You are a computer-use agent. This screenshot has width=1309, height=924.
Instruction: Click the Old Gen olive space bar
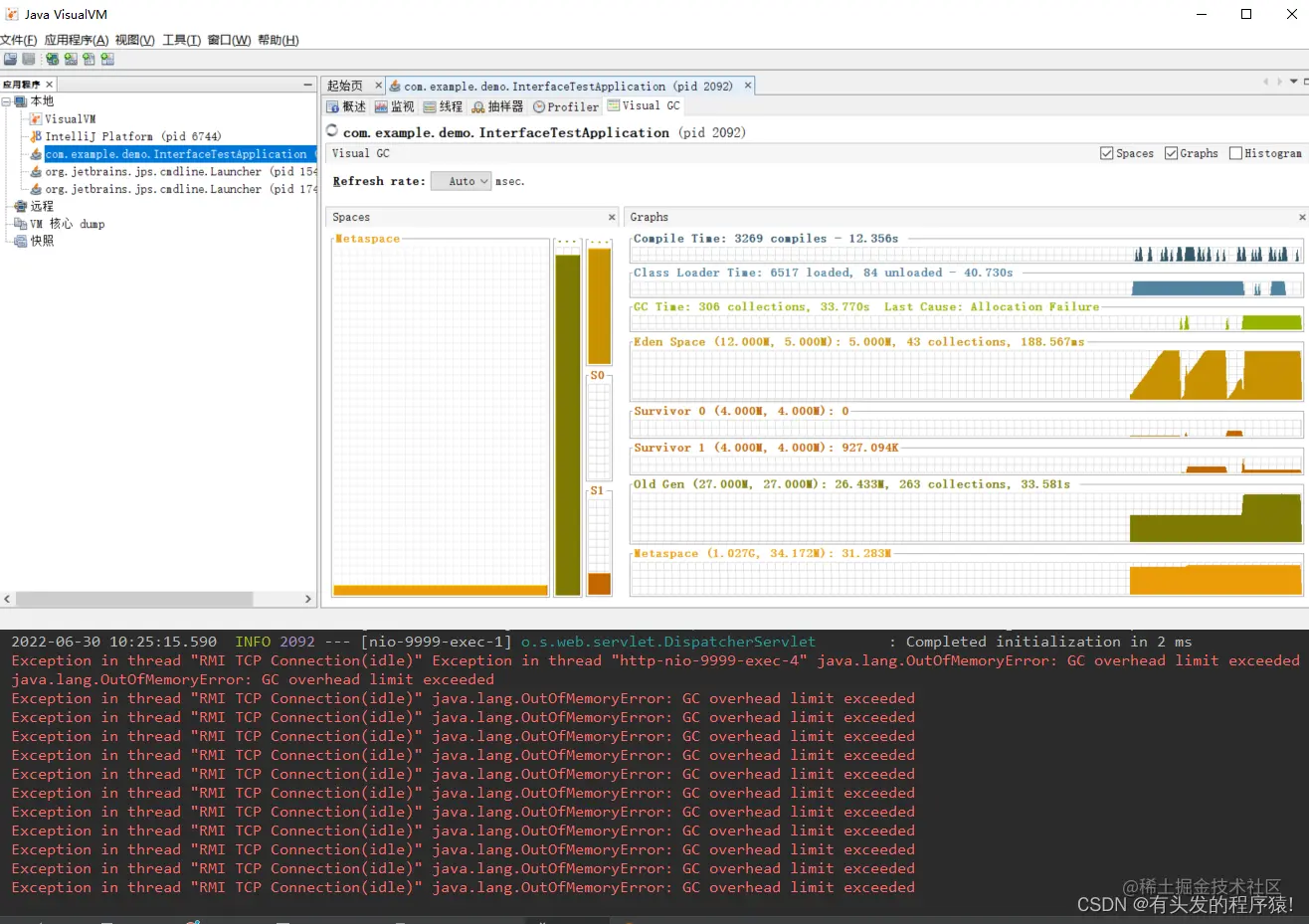(x=567, y=425)
